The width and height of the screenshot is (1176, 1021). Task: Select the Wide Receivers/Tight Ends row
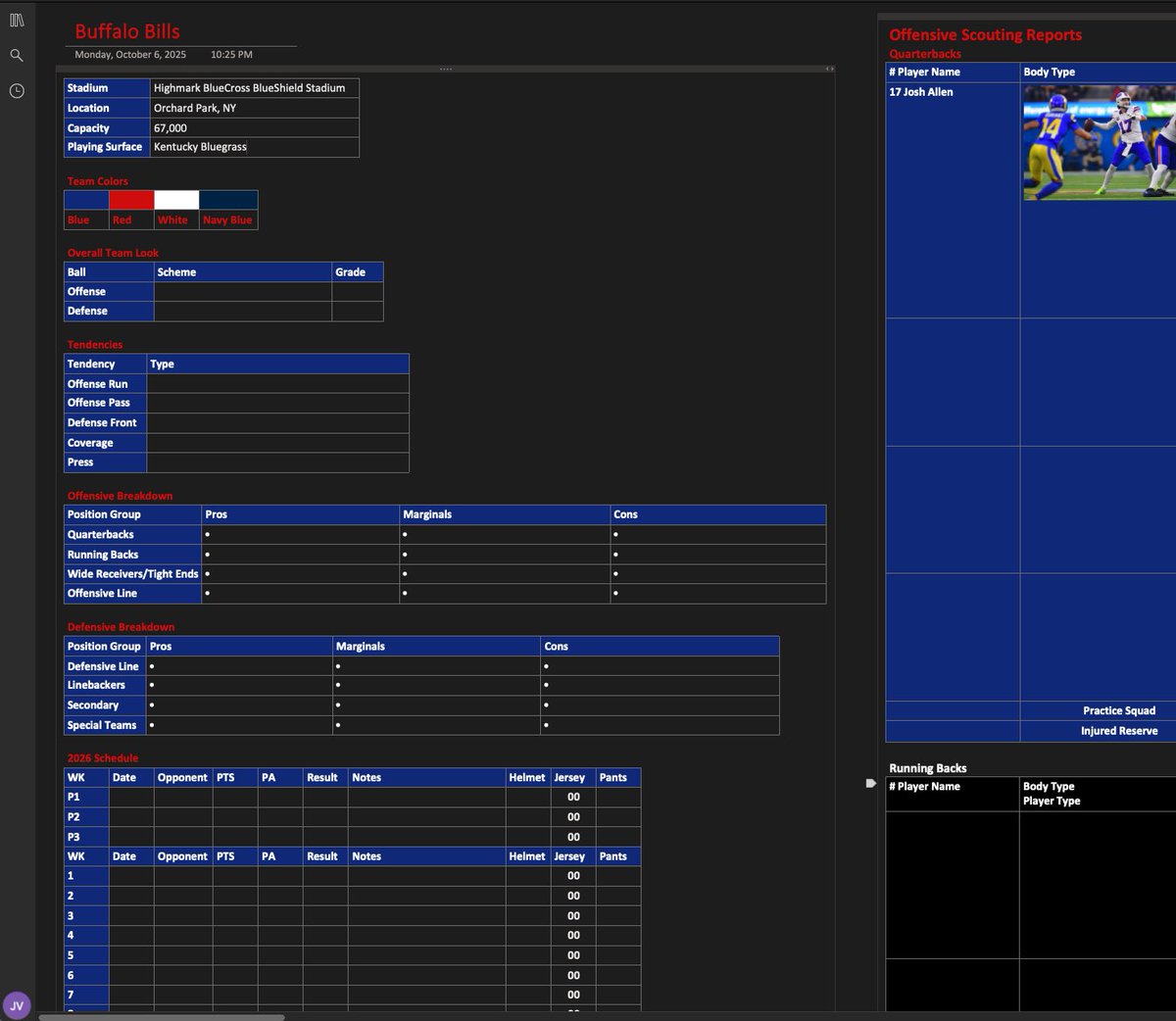445,574
